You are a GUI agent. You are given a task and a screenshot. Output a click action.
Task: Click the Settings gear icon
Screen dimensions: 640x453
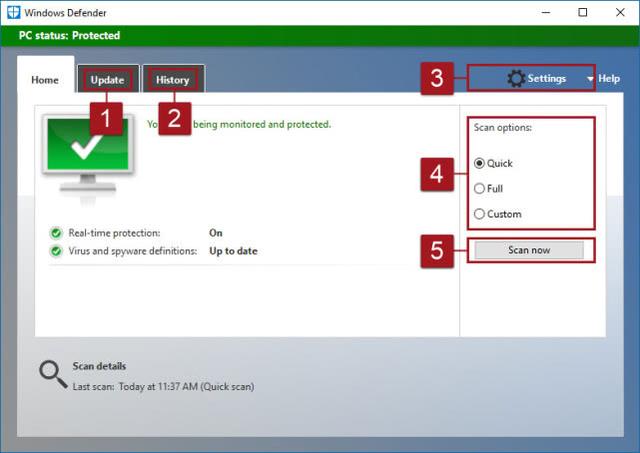515,78
